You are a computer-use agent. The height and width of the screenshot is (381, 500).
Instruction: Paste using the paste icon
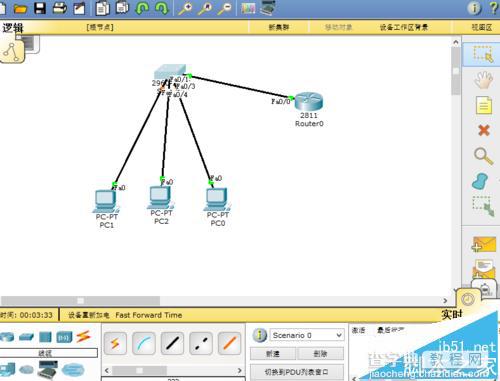point(122,8)
